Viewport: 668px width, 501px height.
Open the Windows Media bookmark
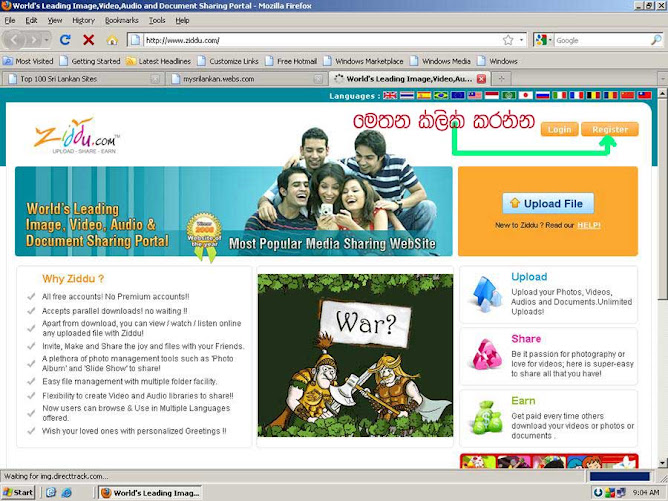tap(440, 61)
